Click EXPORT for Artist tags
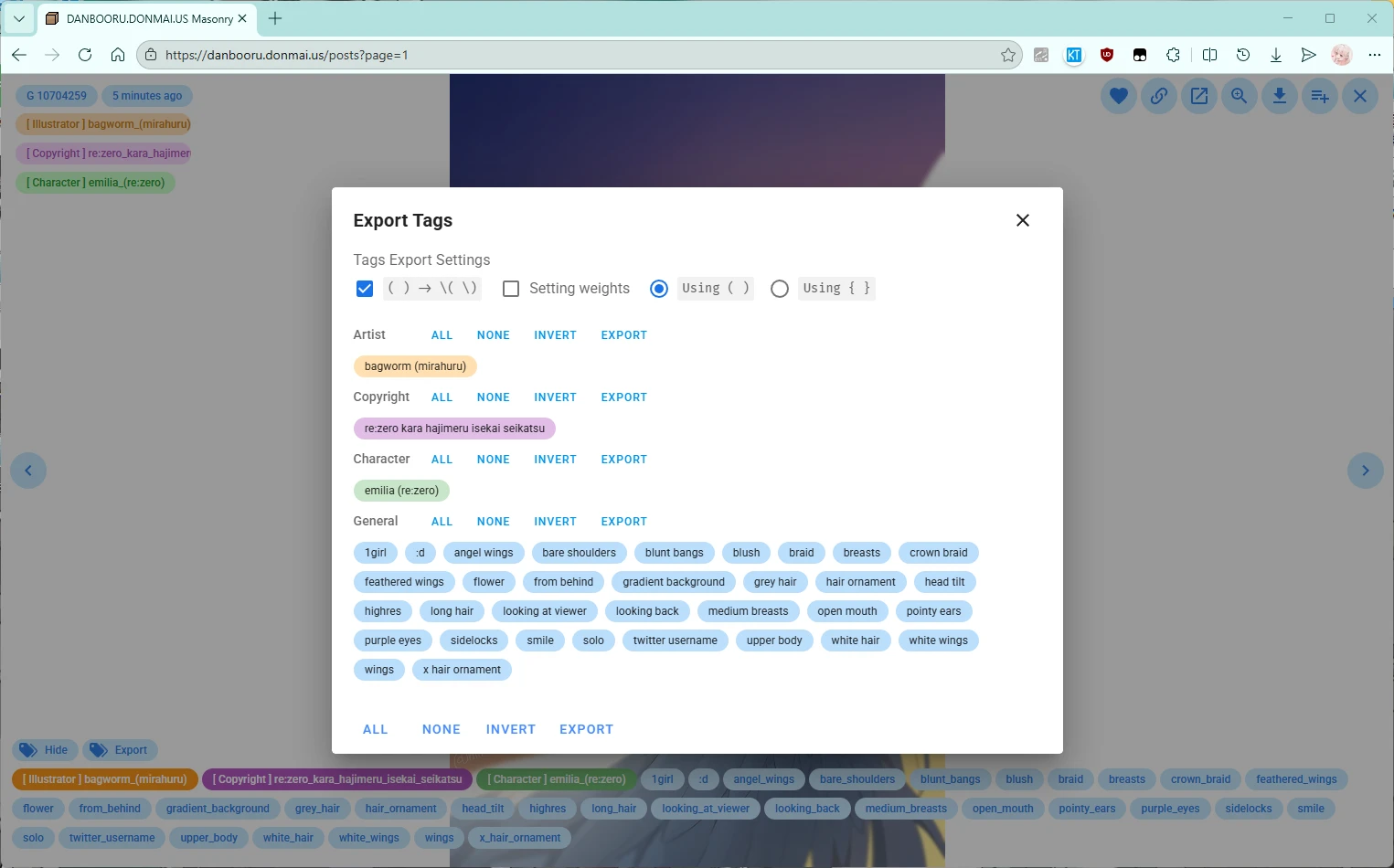The width and height of the screenshot is (1394, 868). point(624,335)
